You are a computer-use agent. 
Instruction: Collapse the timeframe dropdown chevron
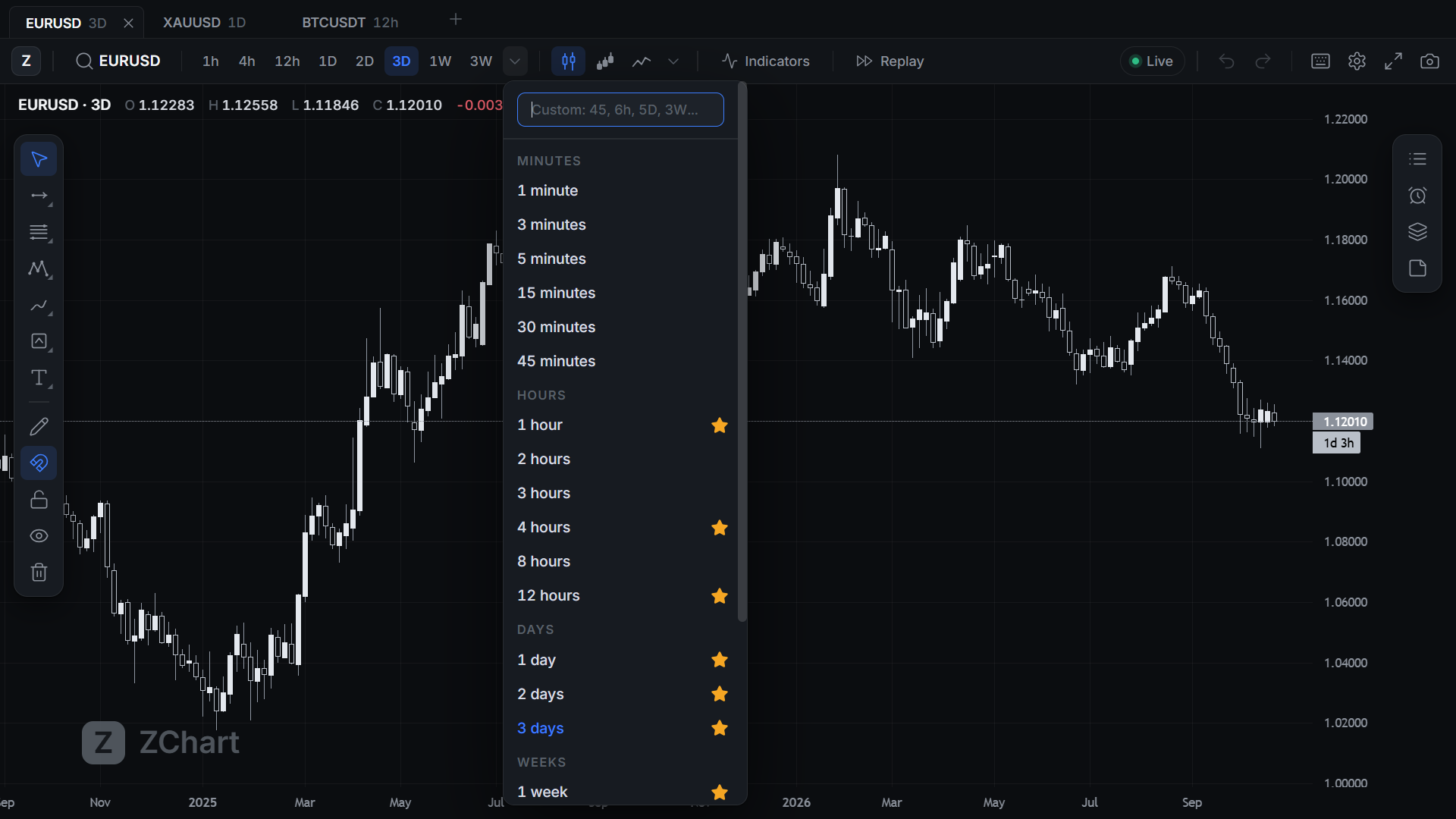click(515, 61)
